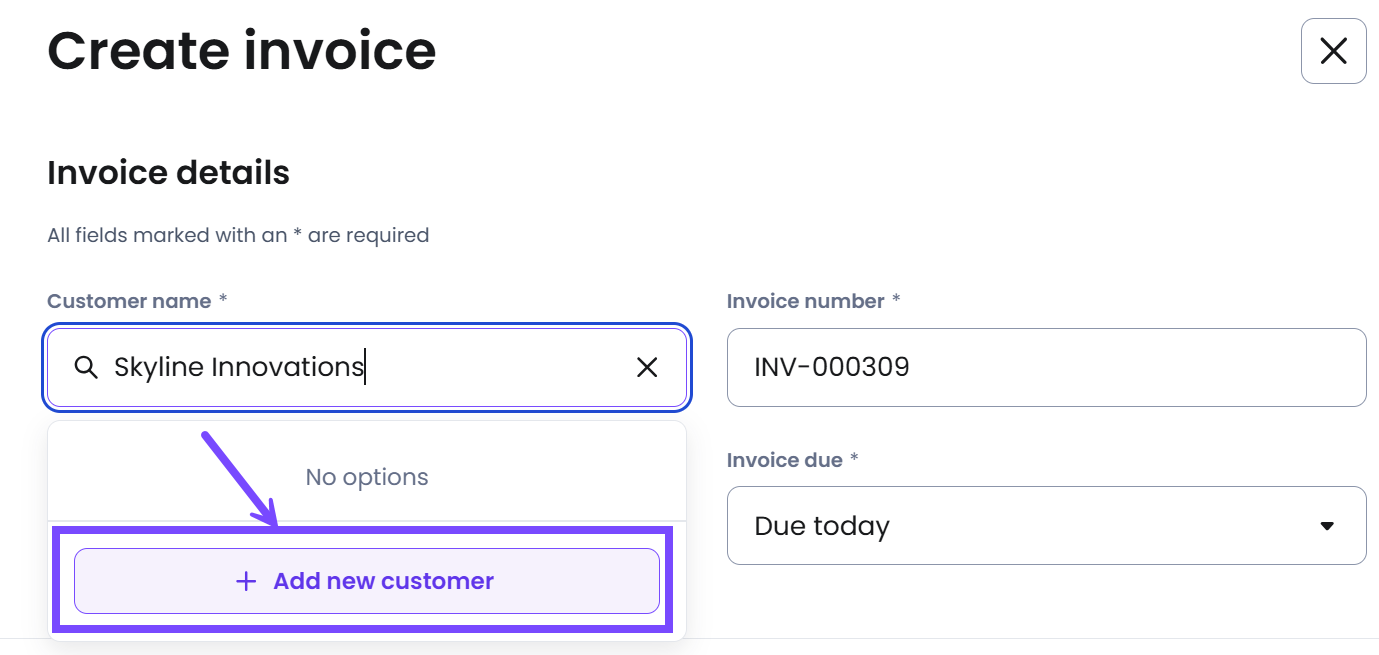Clear the Skyline Innovations search text
Image resolution: width=1379 pixels, height=655 pixels.
tap(647, 367)
